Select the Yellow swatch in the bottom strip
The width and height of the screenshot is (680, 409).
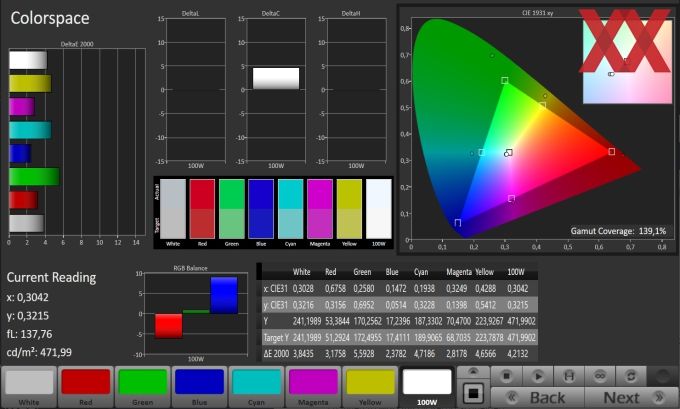click(370, 386)
